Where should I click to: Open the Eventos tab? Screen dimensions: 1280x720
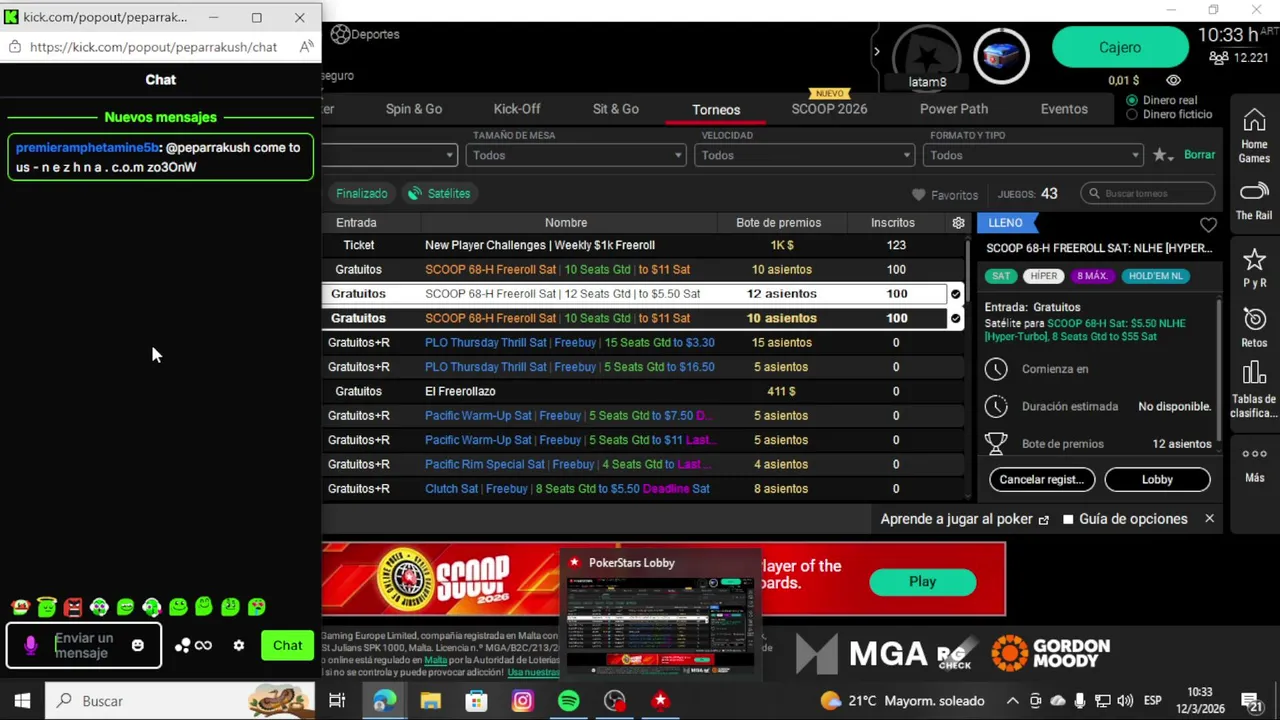click(1064, 109)
